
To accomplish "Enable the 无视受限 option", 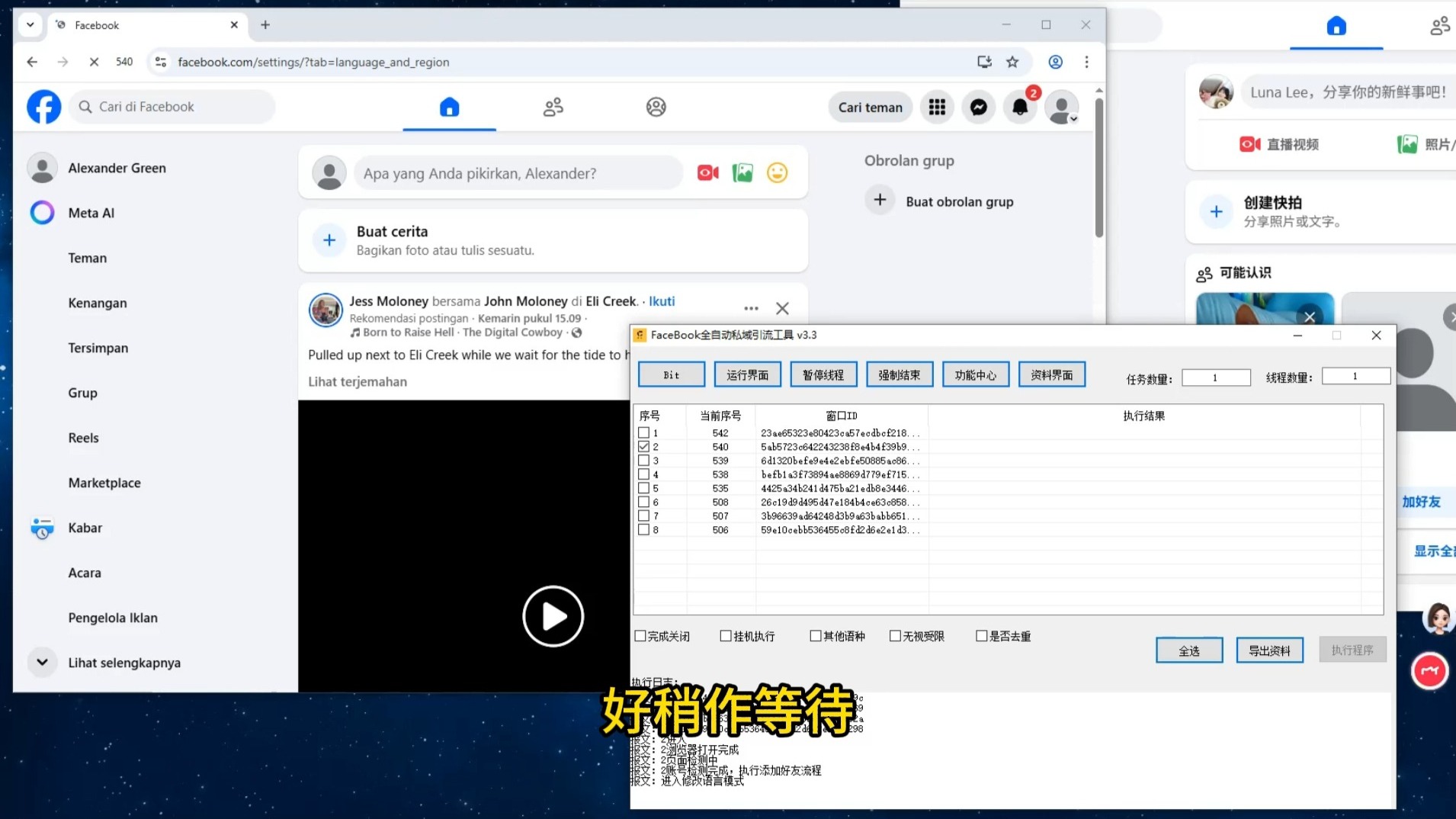I will tap(895, 635).
